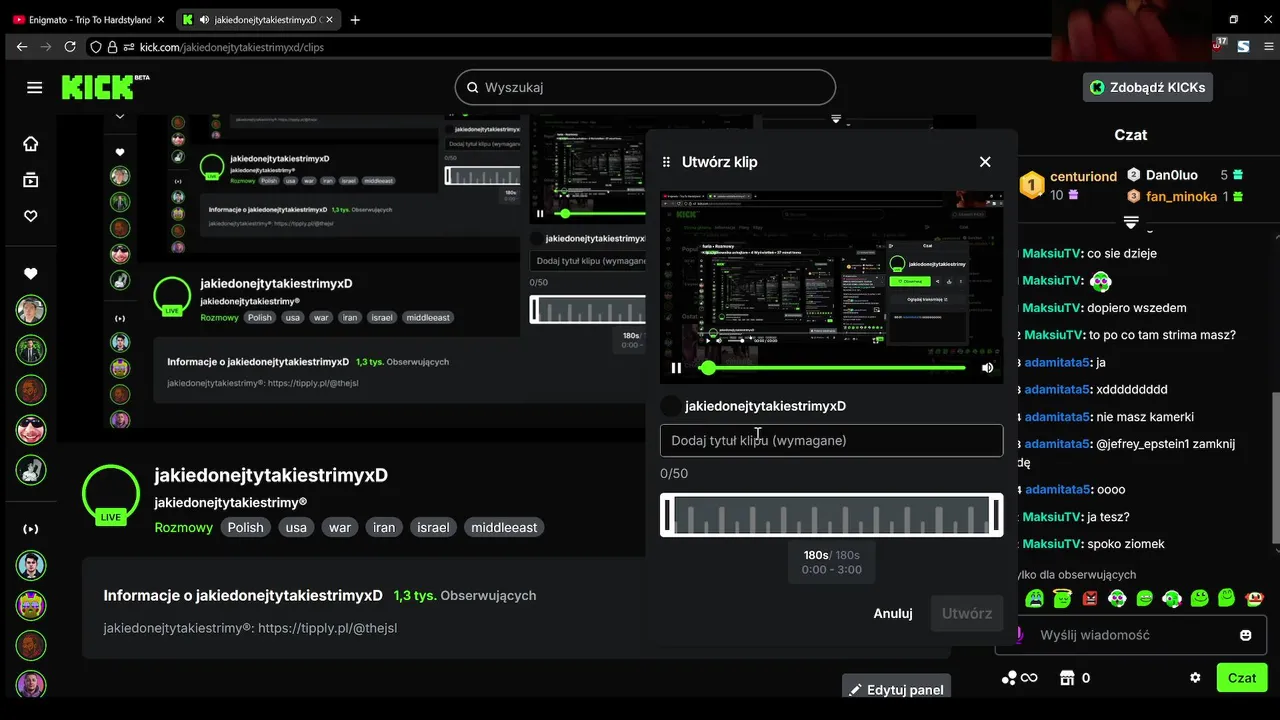Go back in browser history
The width and height of the screenshot is (1280, 720).
pyautogui.click(x=22, y=47)
